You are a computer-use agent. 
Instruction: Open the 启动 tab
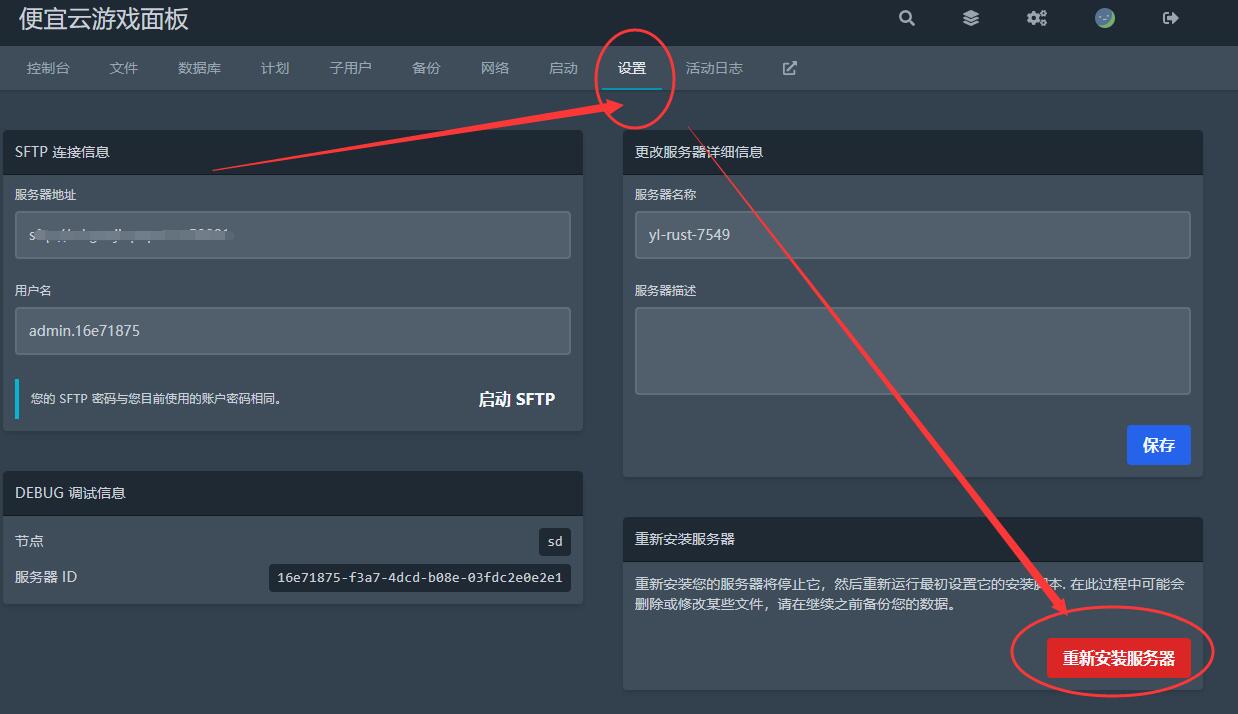point(563,68)
